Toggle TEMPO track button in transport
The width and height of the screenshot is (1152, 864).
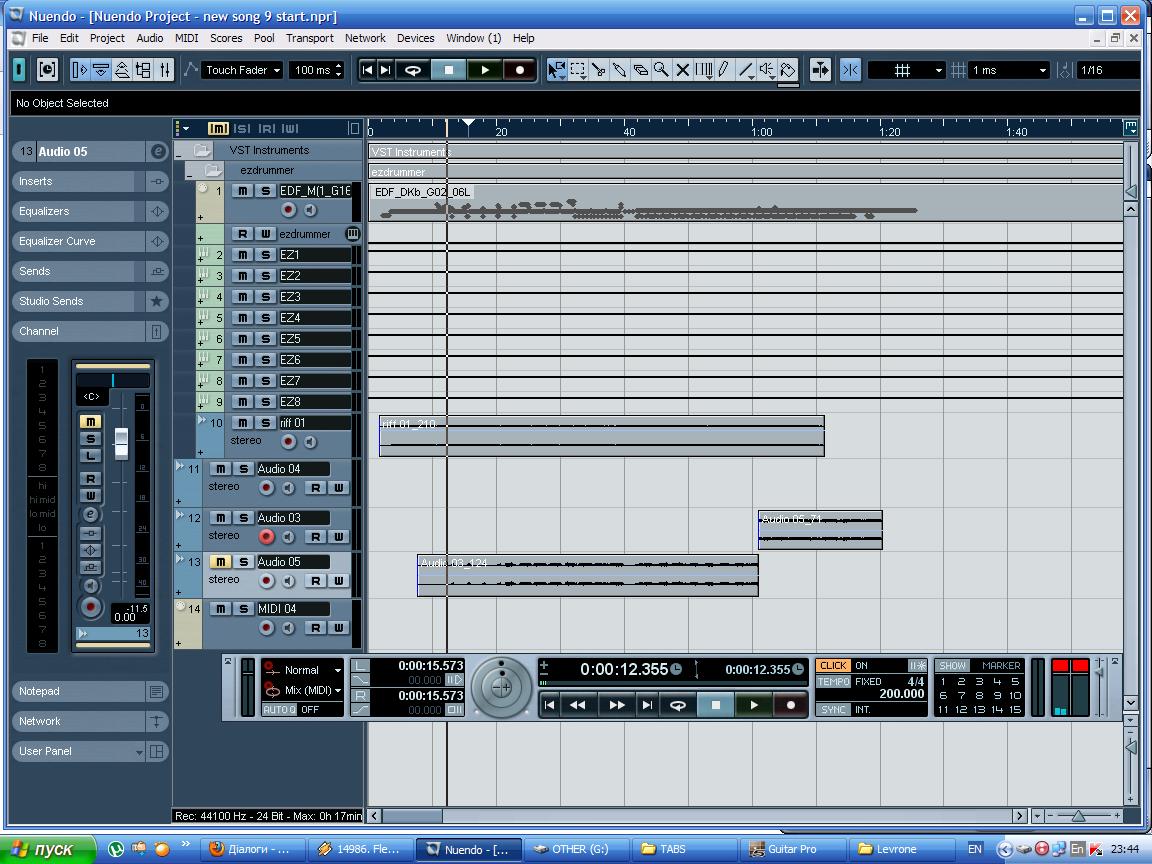click(x=833, y=682)
